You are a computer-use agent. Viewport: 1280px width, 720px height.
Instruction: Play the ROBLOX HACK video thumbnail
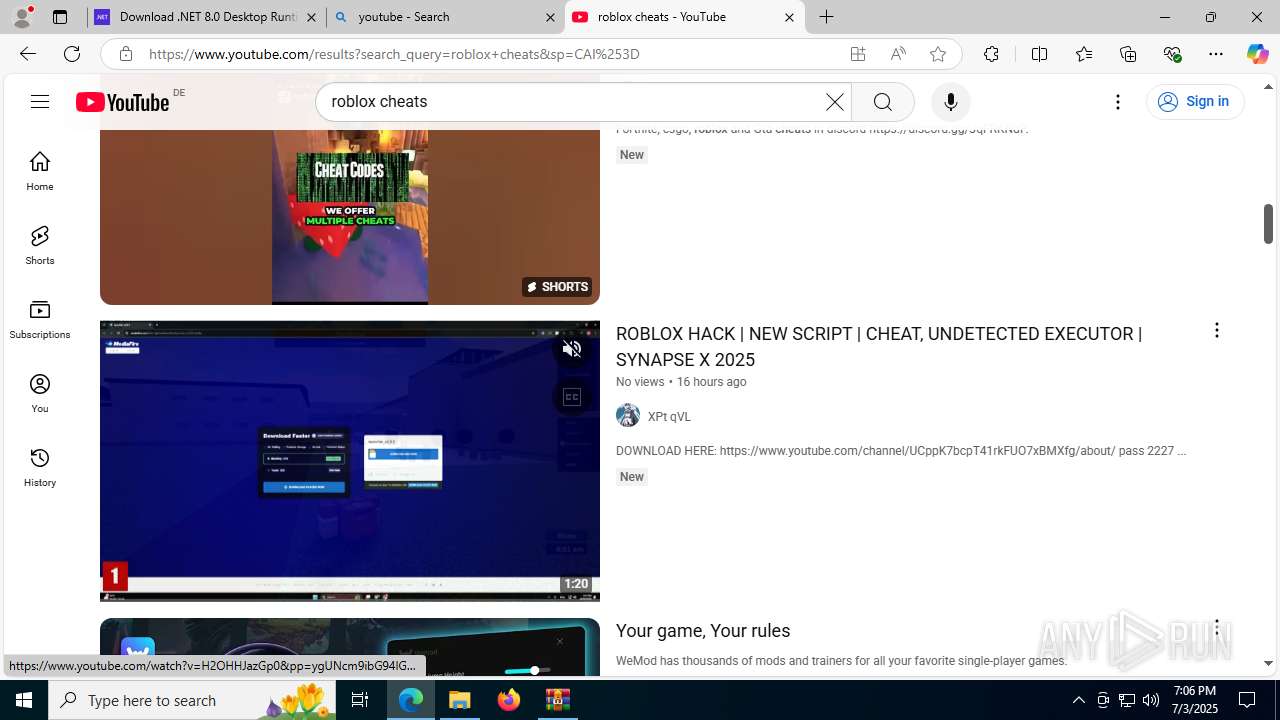tap(350, 461)
